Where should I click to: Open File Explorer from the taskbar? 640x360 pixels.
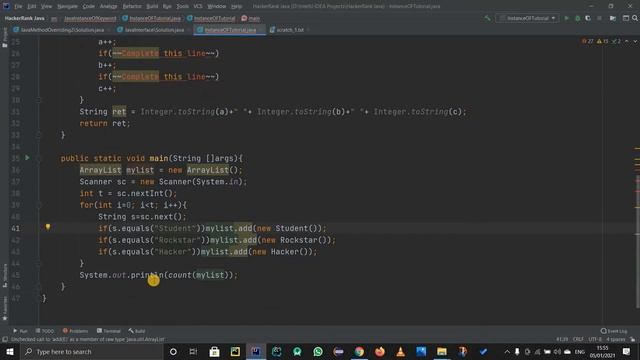point(442,351)
